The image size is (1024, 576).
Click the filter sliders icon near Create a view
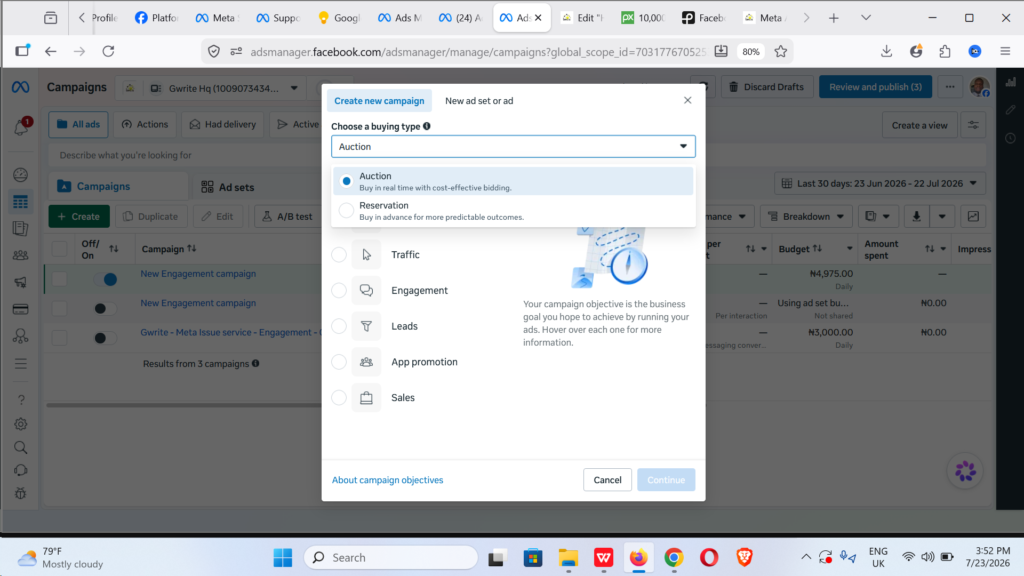point(973,125)
